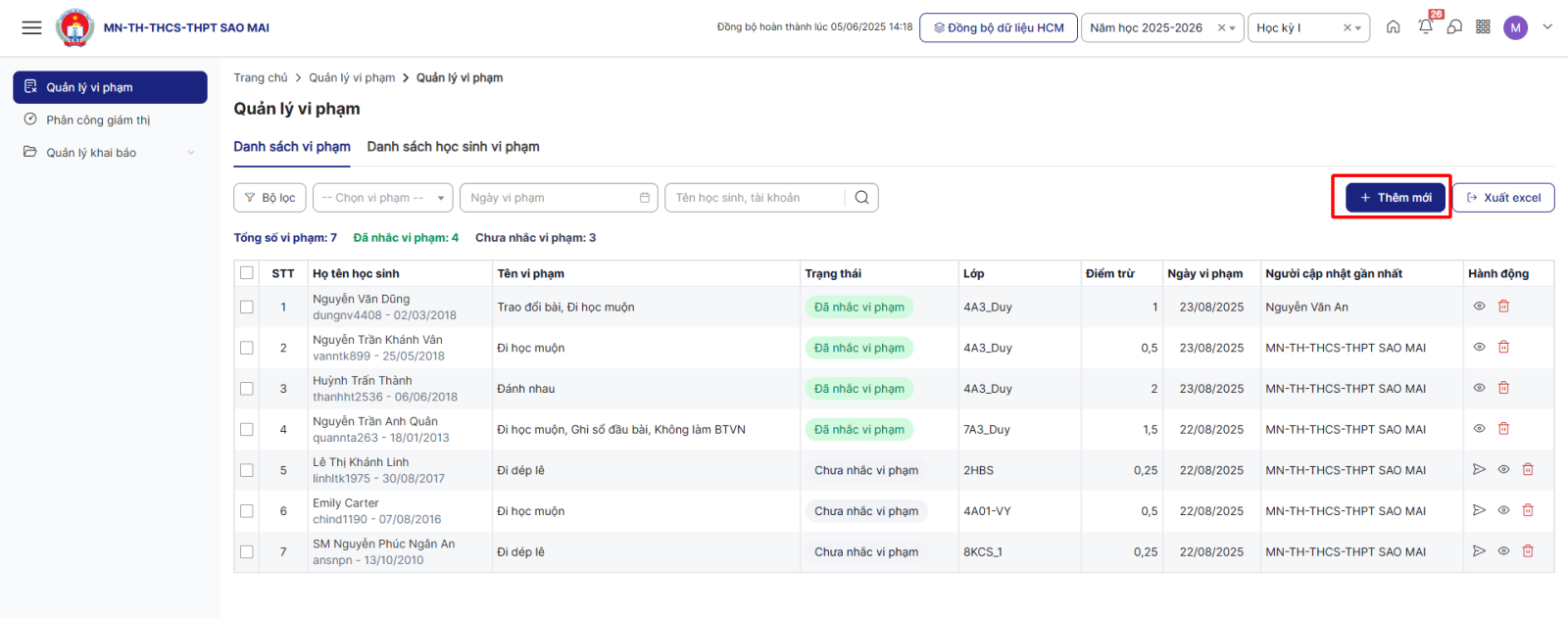
Task: Open the apps grid icon
Action: pos(1483,27)
